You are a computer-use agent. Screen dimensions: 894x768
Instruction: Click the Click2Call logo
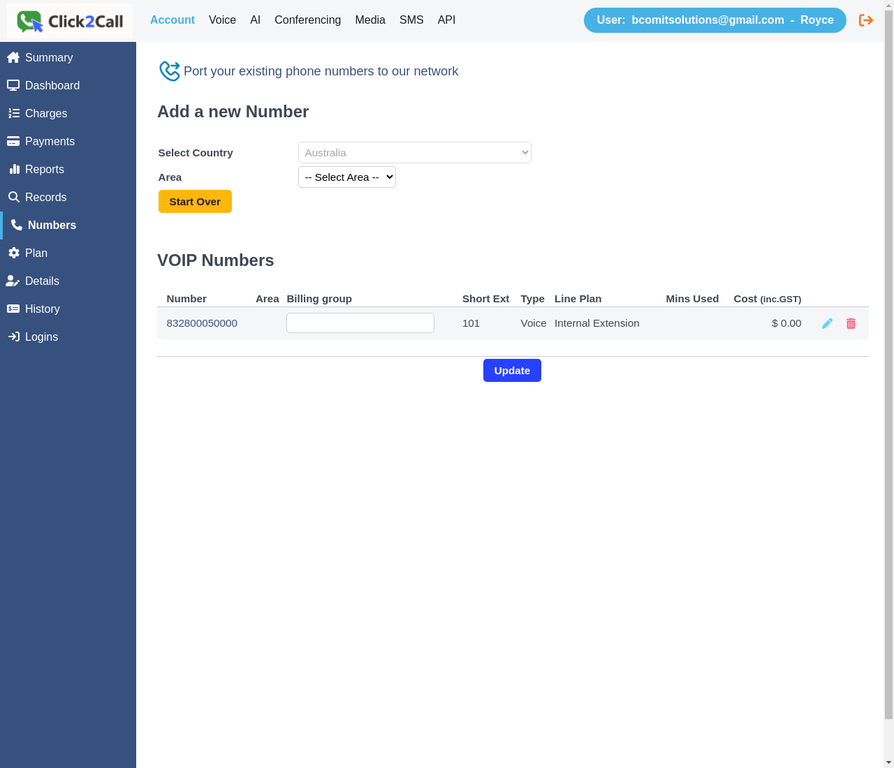tap(67, 21)
